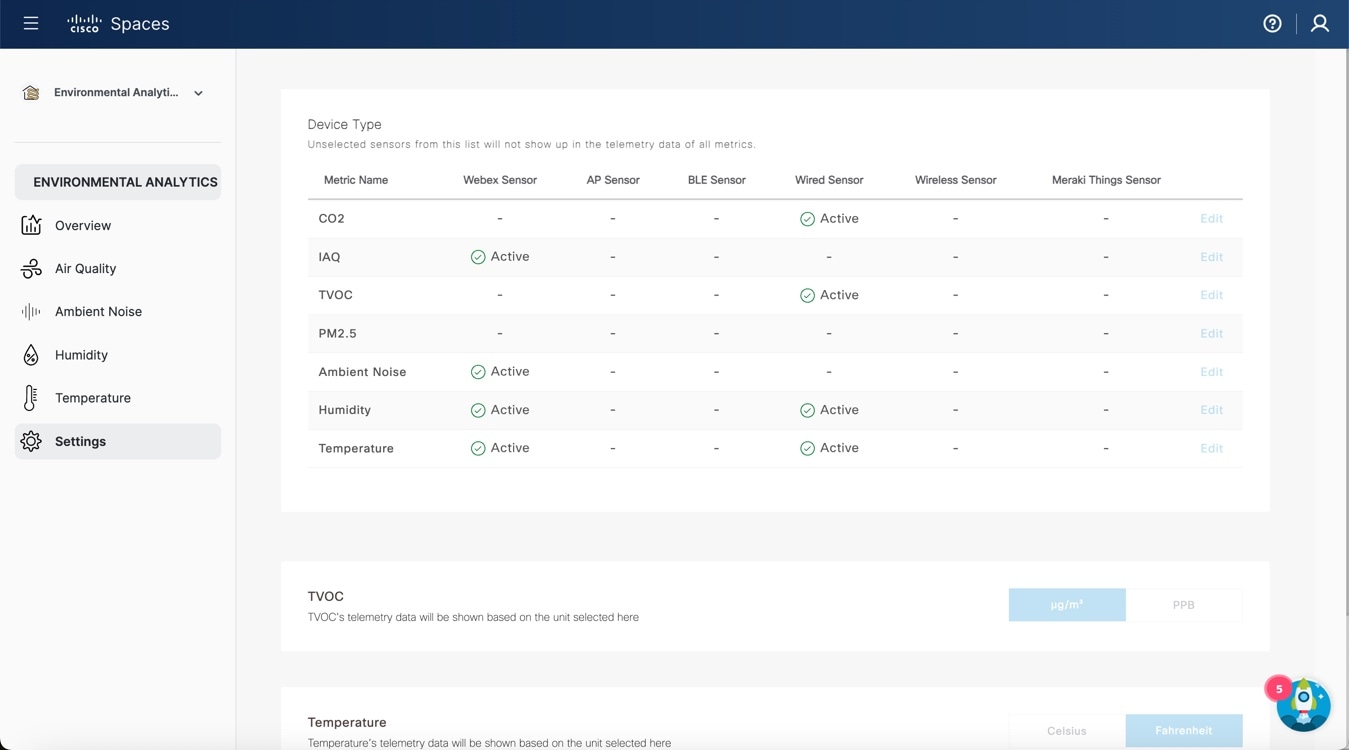Image resolution: width=1349 pixels, height=750 pixels.
Task: Switch temperature unit to Fahrenheit
Action: point(1184,731)
